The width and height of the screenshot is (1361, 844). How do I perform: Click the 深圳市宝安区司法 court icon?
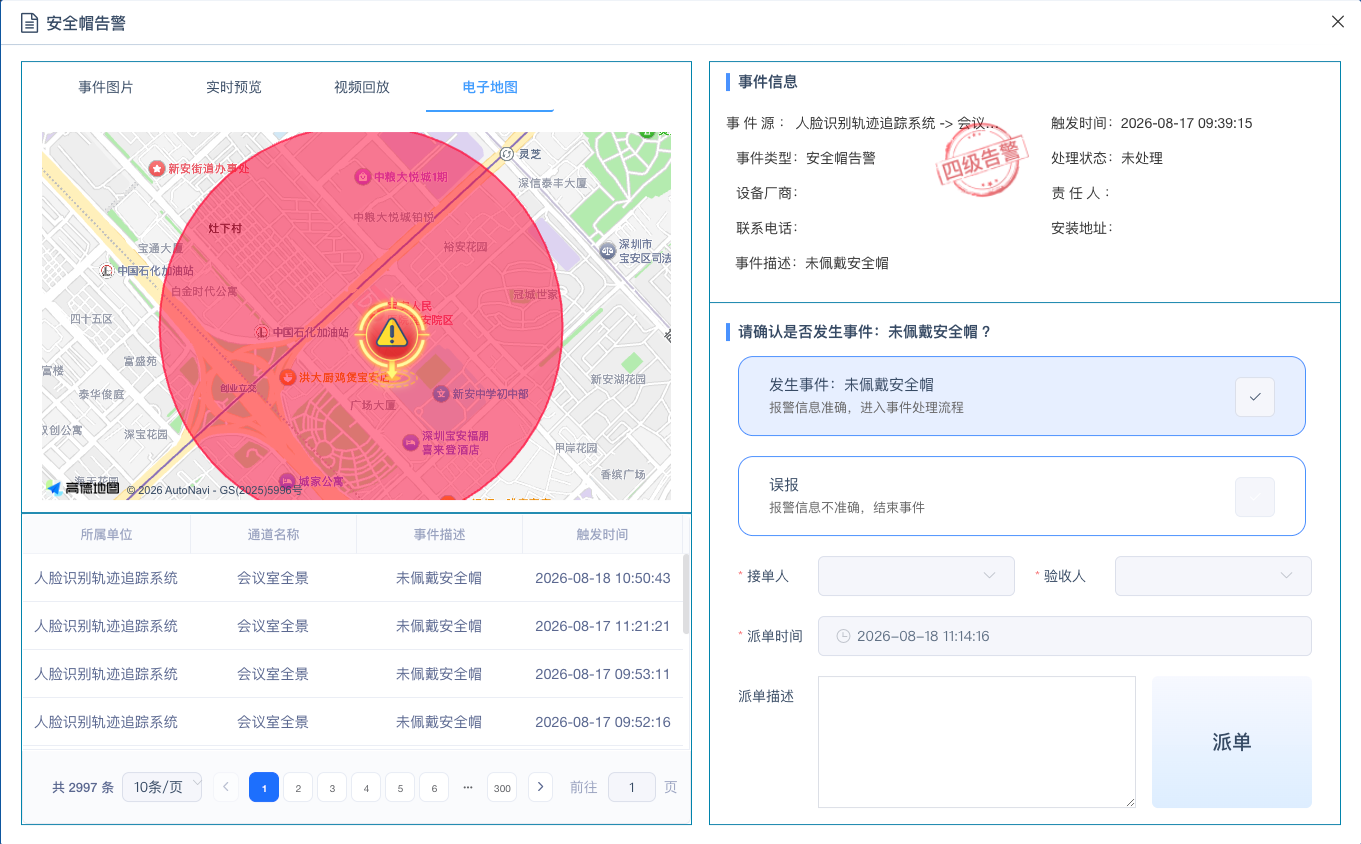[x=607, y=251]
